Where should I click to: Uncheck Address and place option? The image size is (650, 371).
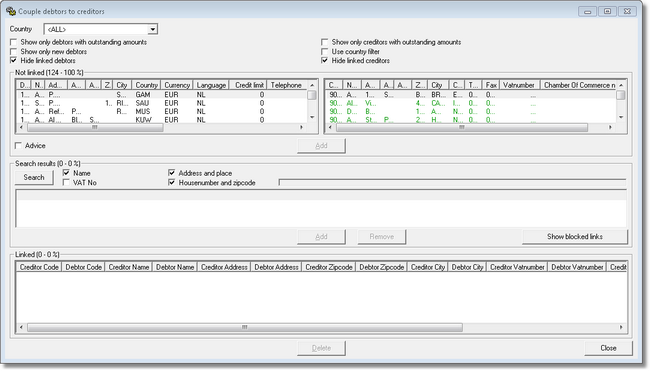coord(172,173)
